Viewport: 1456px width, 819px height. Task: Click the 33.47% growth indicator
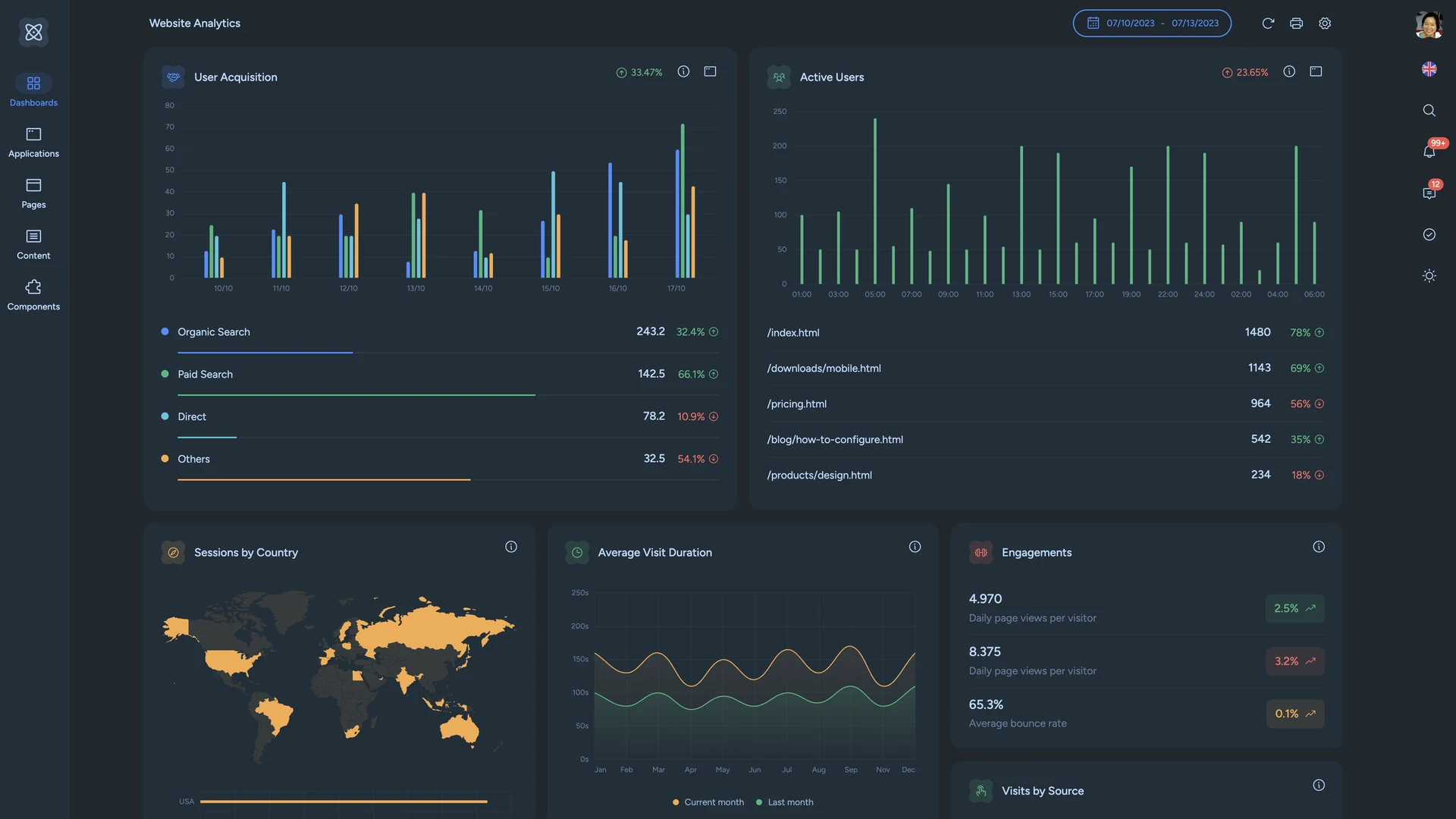(x=639, y=73)
